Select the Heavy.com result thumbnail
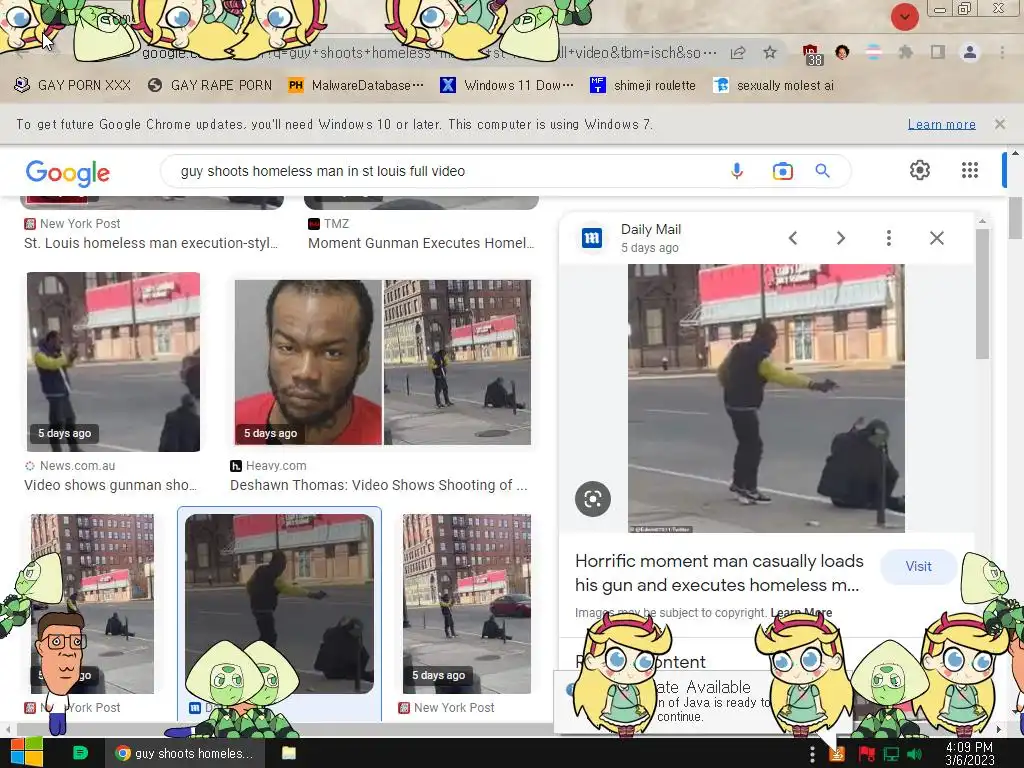The height and width of the screenshot is (768, 1024). [x=383, y=362]
